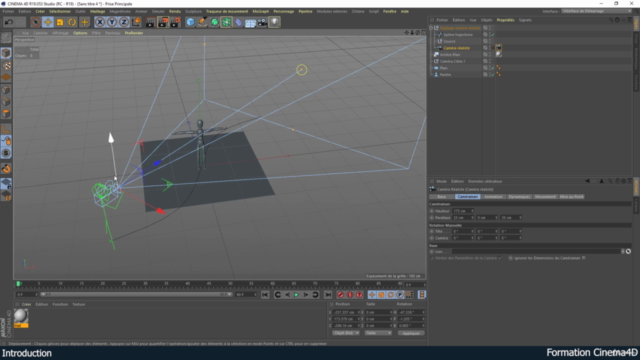This screenshot has height=360, width=640.
Task: Click the Caméra réaliste camera tag thumbnail
Action: [498, 48]
